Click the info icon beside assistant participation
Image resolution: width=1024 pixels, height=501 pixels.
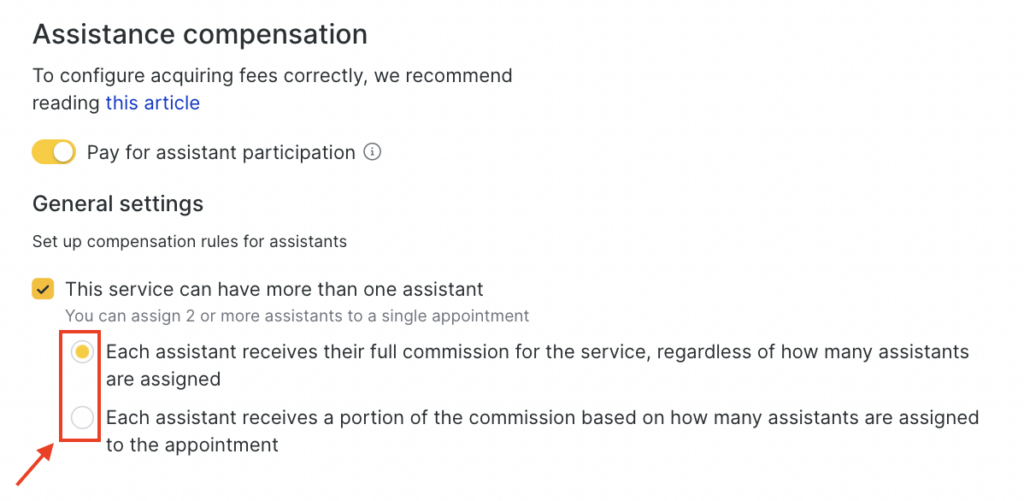373,153
